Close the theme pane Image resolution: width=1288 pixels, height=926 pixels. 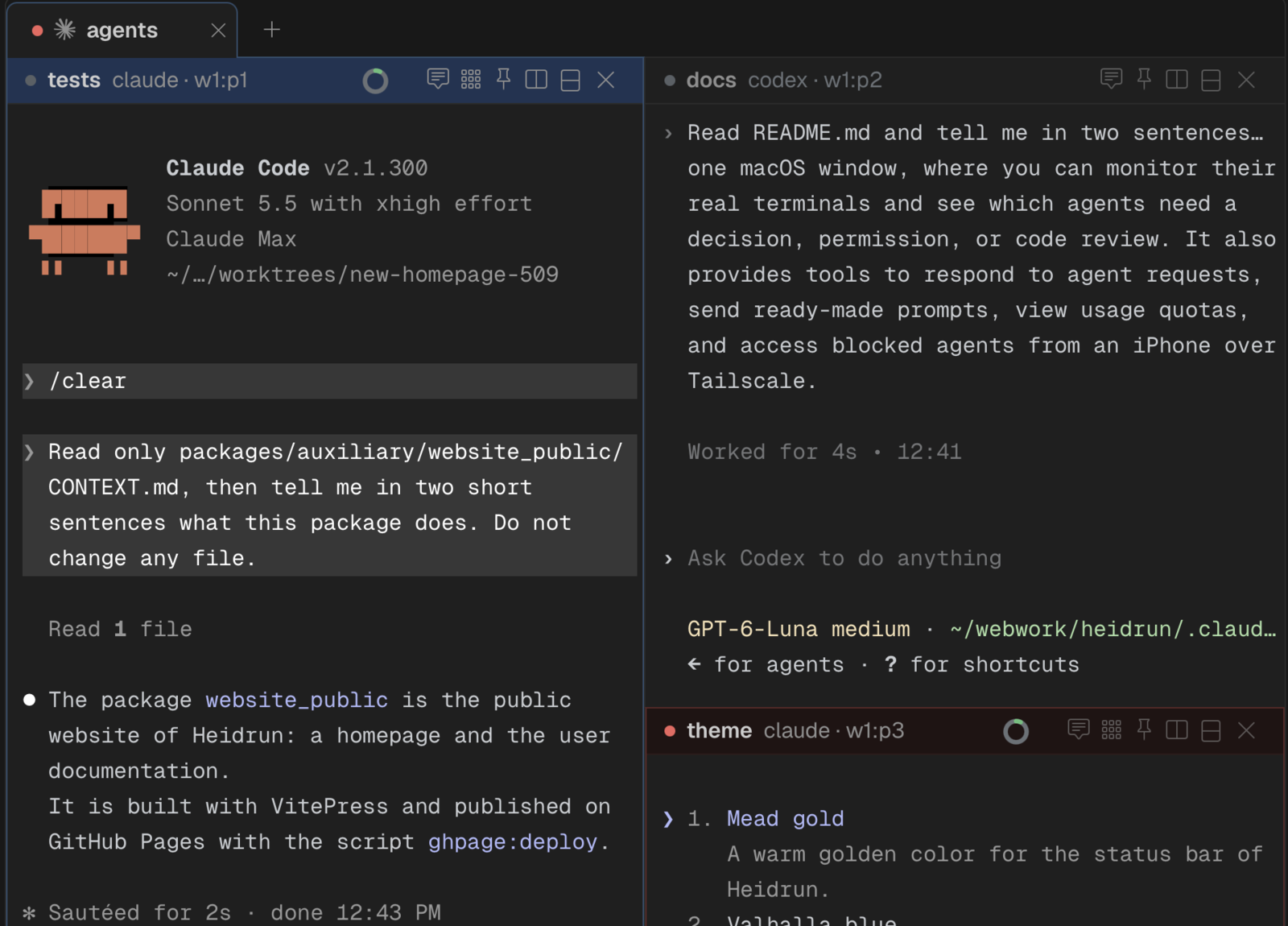1247,730
